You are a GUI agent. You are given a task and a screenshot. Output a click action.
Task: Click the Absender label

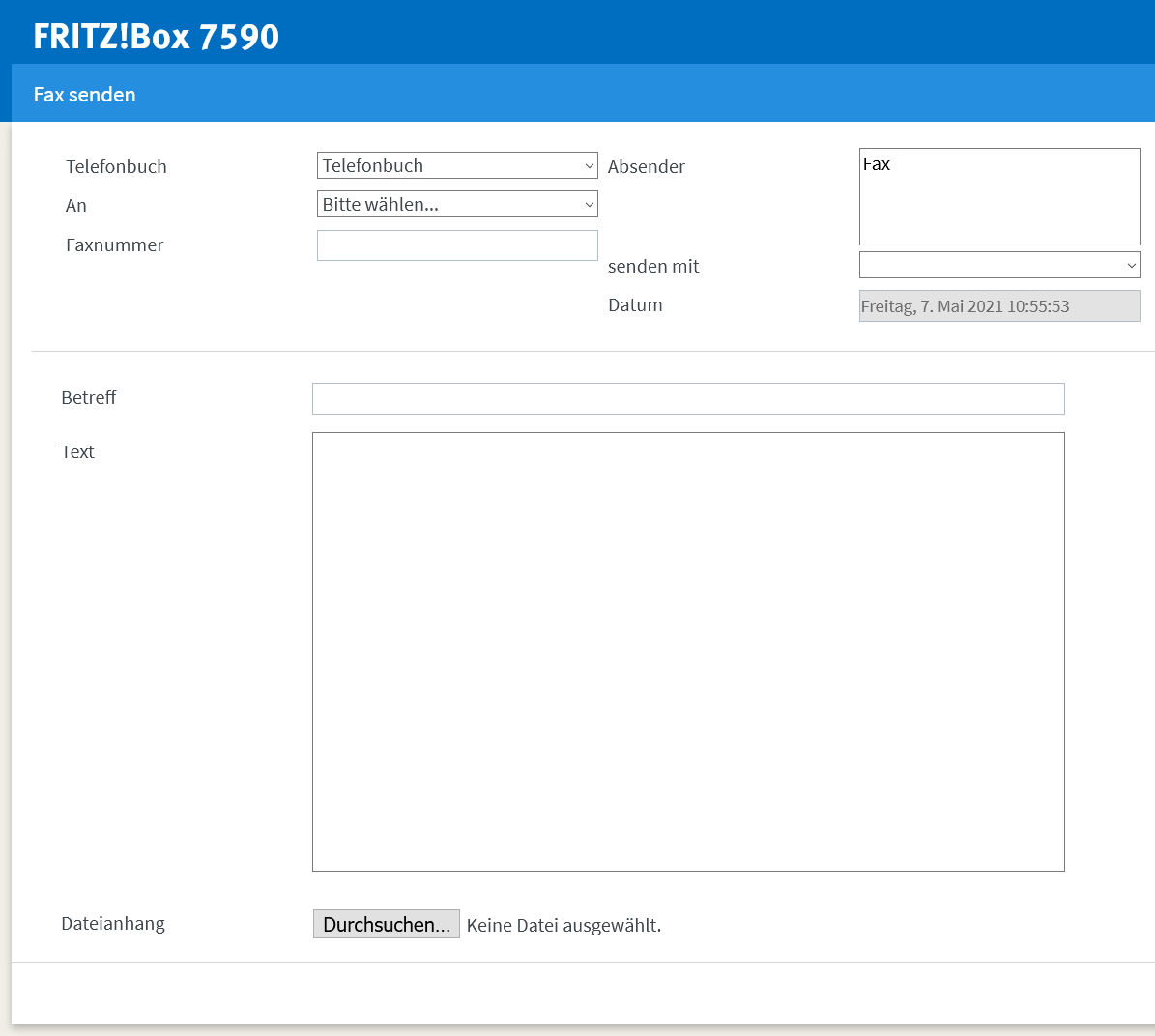(646, 167)
